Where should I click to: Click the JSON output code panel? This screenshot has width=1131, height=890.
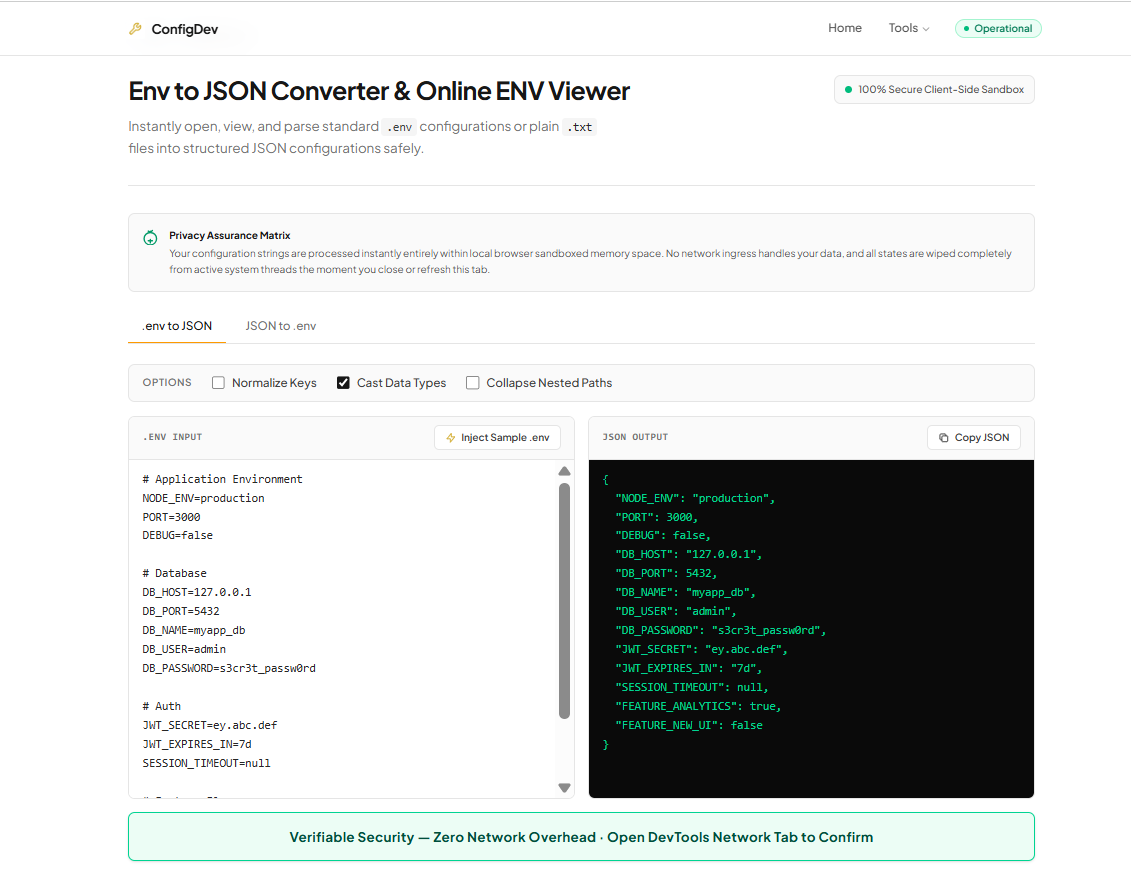click(811, 629)
